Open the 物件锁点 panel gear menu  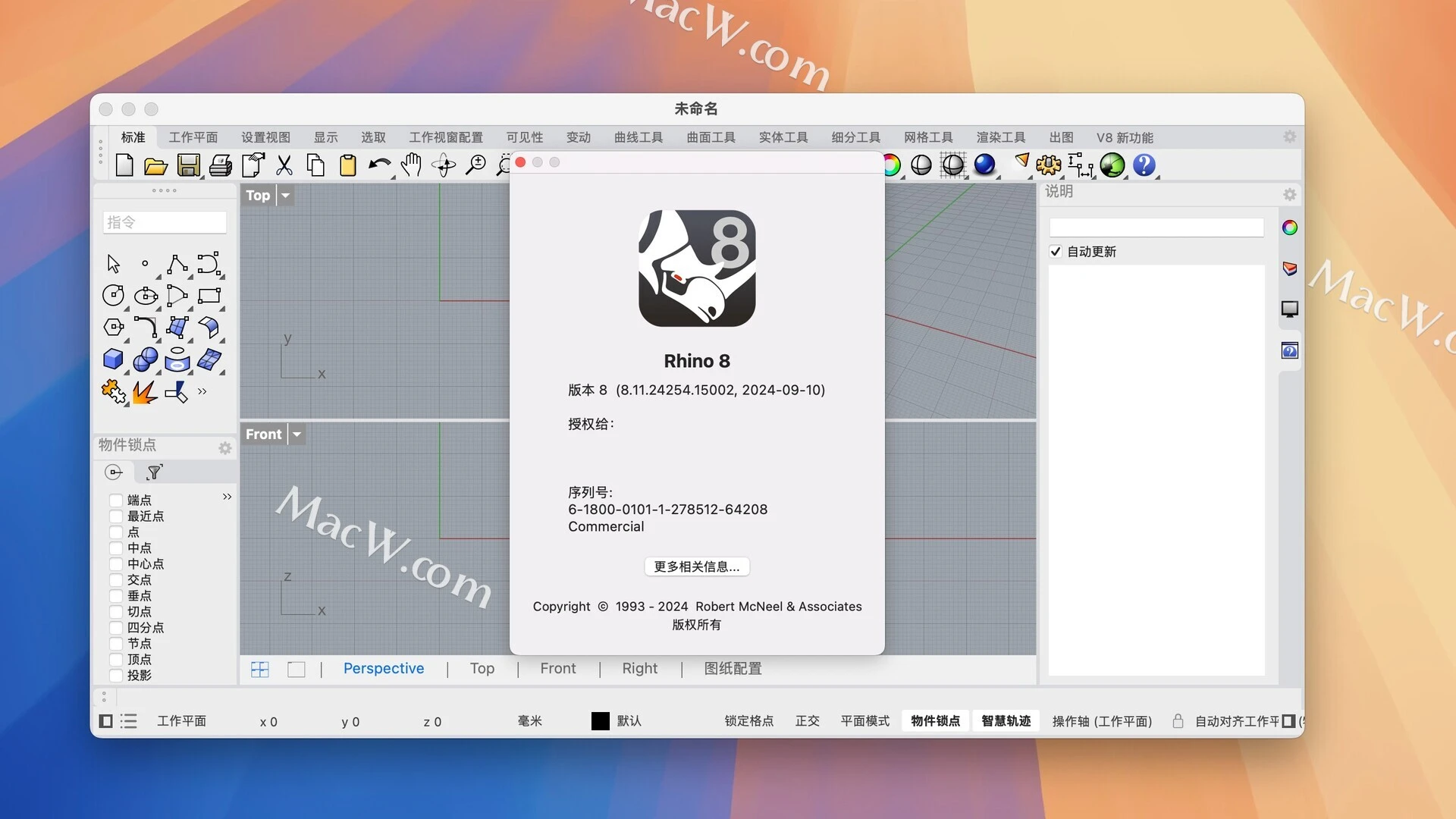(225, 448)
